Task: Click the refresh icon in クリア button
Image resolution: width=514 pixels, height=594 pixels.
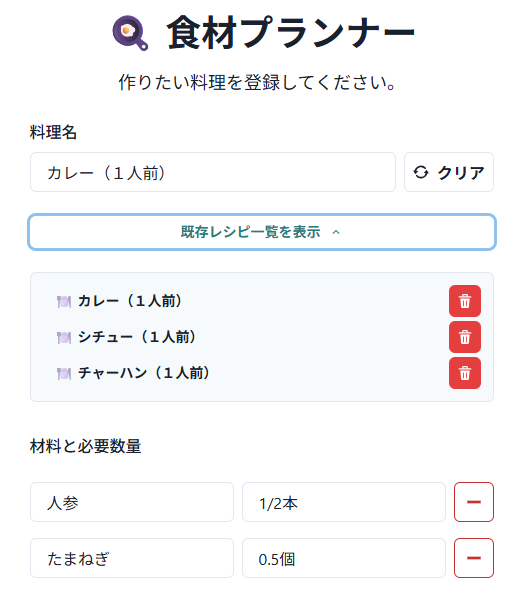Action: click(420, 172)
